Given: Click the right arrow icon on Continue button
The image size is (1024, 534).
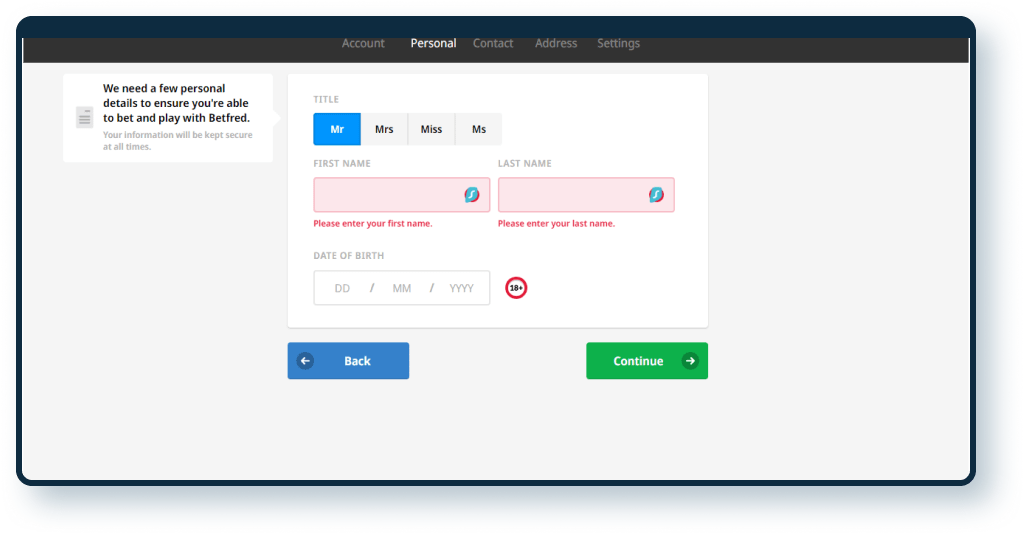Looking at the screenshot, I should [689, 361].
